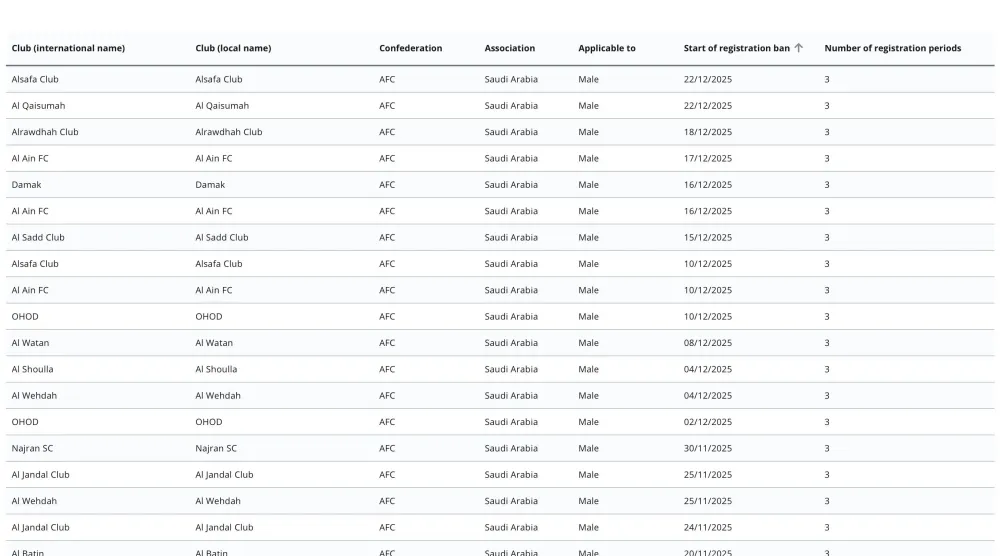Screen dimensions: 1000x556
Task: Select the Damak club row
Action: (27, 185)
